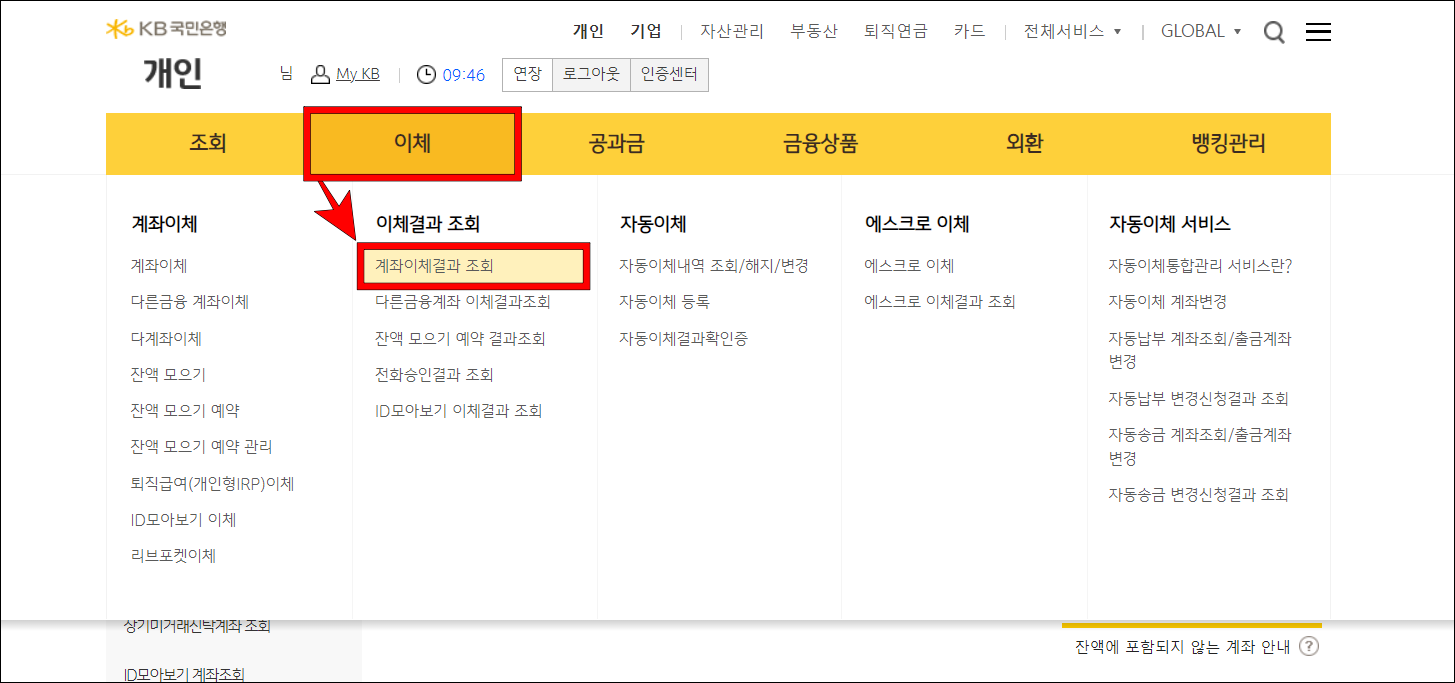Switch to the 조회 tab
This screenshot has height=683, width=1455.
click(x=208, y=143)
